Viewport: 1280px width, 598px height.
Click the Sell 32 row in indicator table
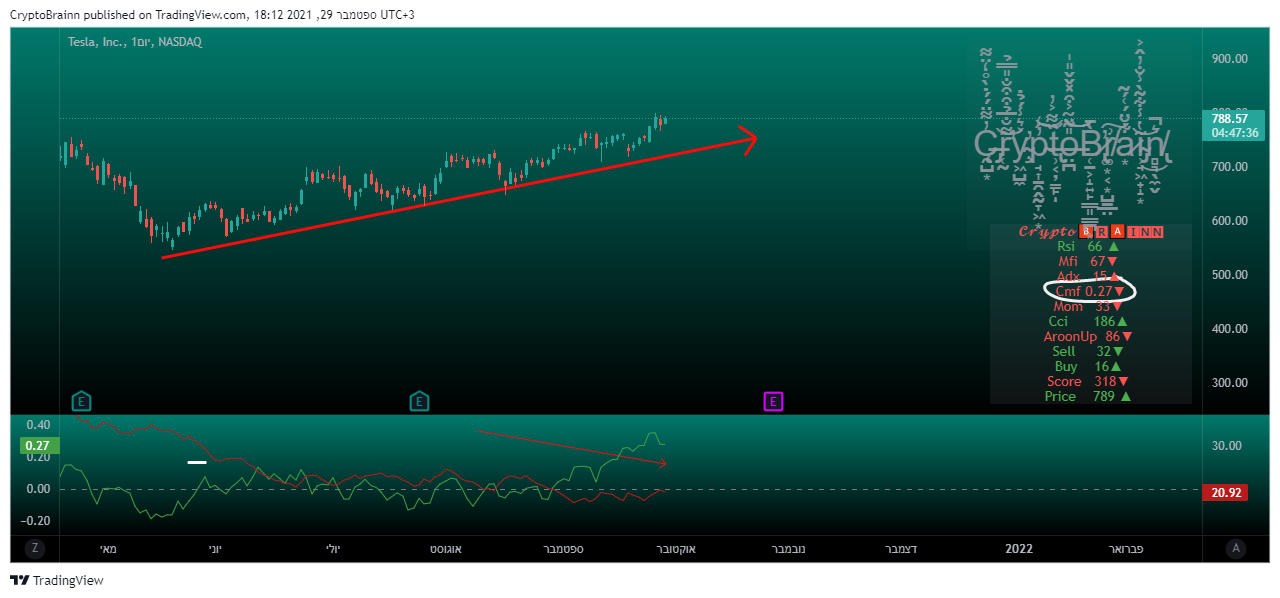pyautogui.click(x=1088, y=351)
